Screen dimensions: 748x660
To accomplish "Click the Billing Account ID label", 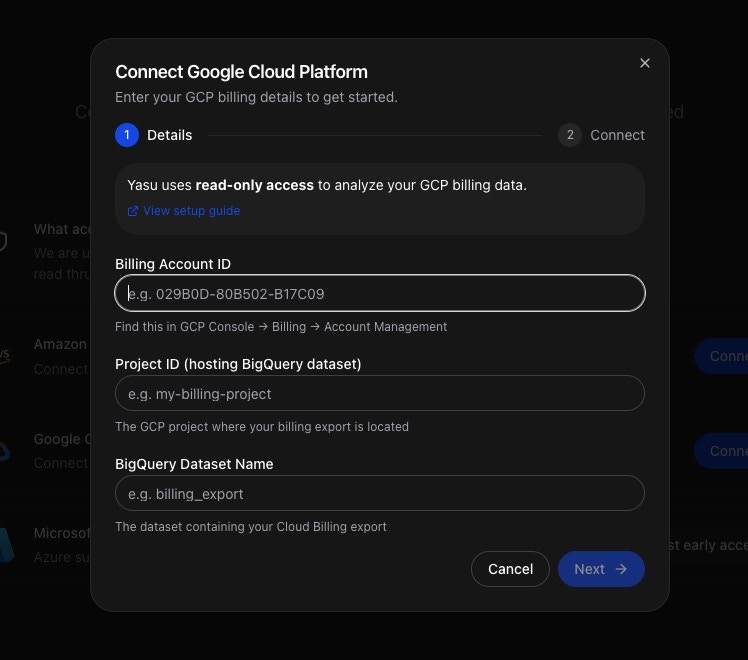I will pos(173,264).
